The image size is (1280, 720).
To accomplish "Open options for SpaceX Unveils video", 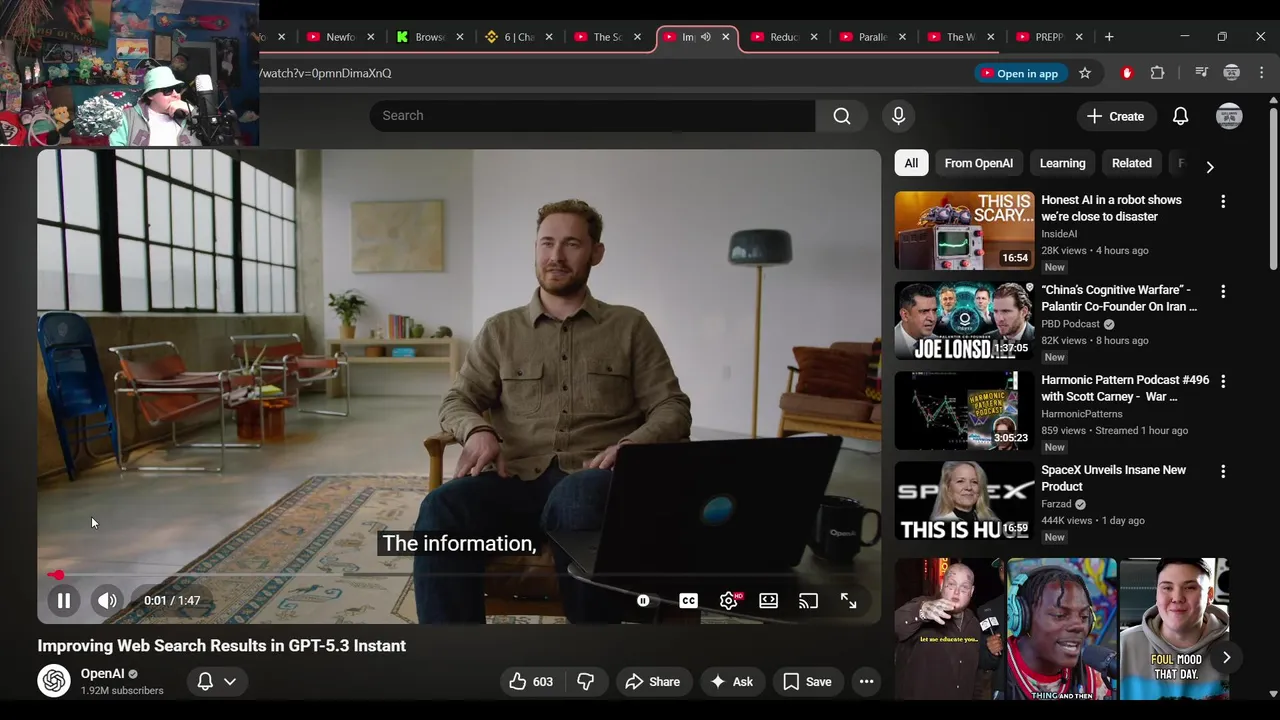I will (1222, 472).
